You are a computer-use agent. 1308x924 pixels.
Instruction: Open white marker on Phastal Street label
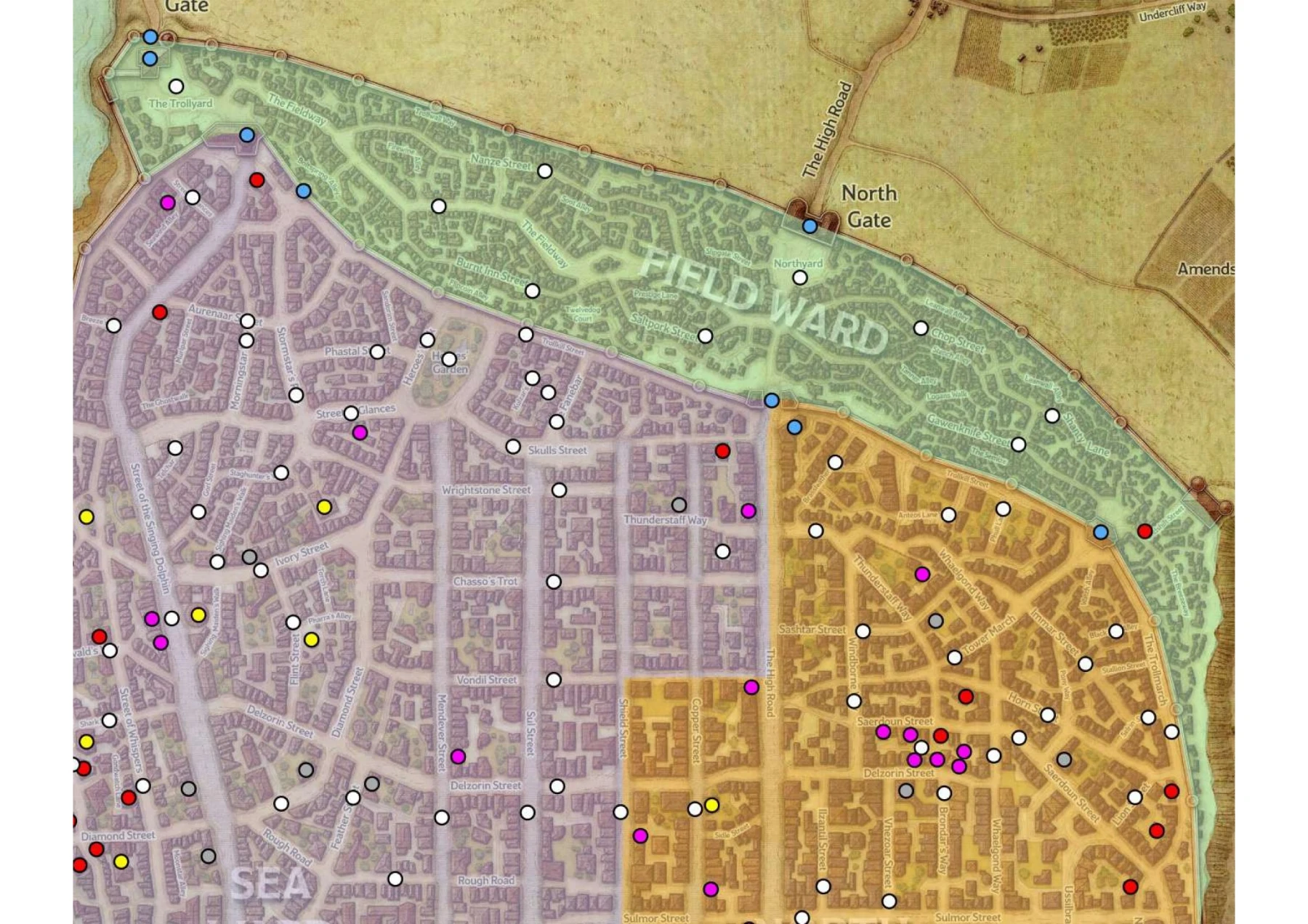(x=377, y=352)
